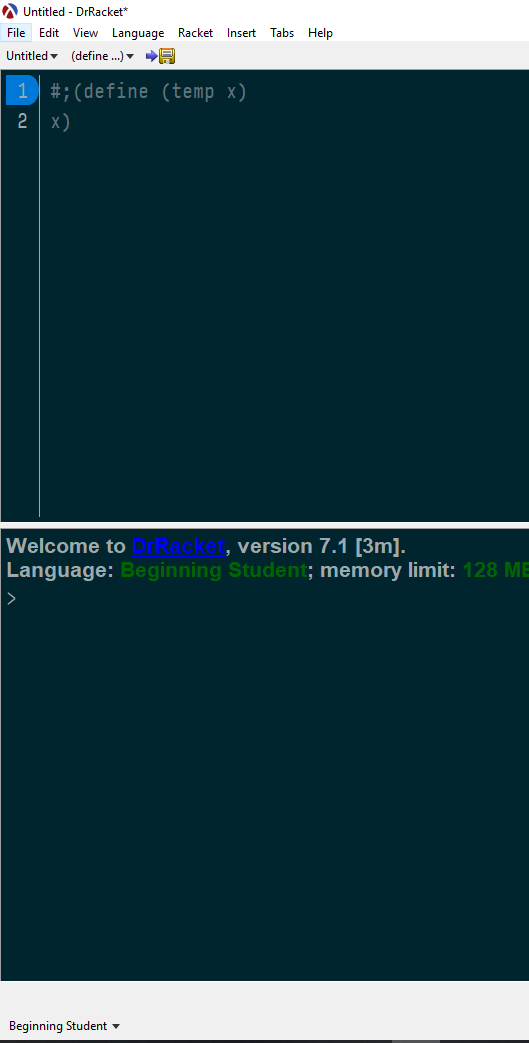Follow the DrRacket hyperlink in welcome message

click(x=178, y=546)
